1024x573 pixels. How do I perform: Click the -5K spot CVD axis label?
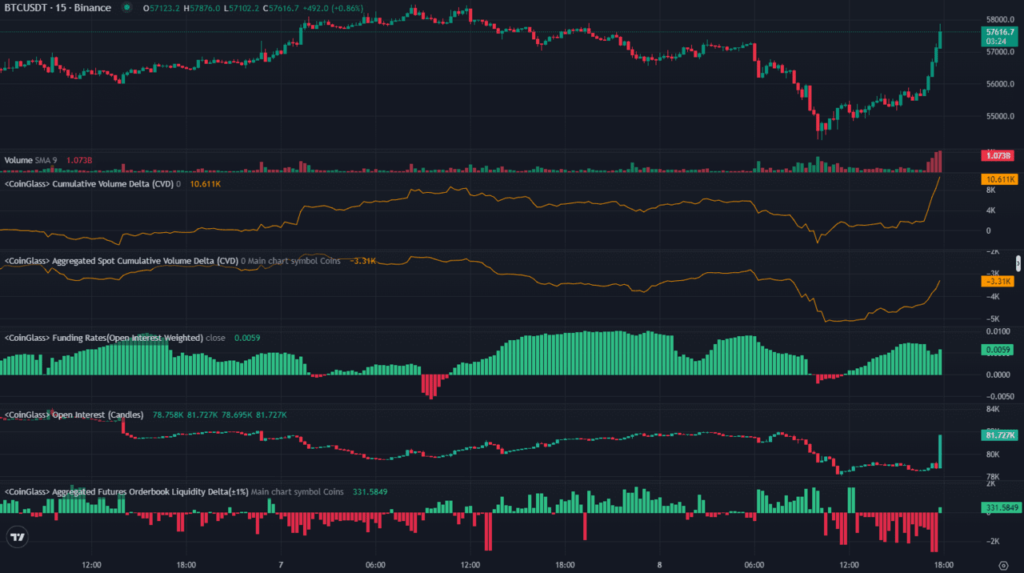pyautogui.click(x=993, y=319)
